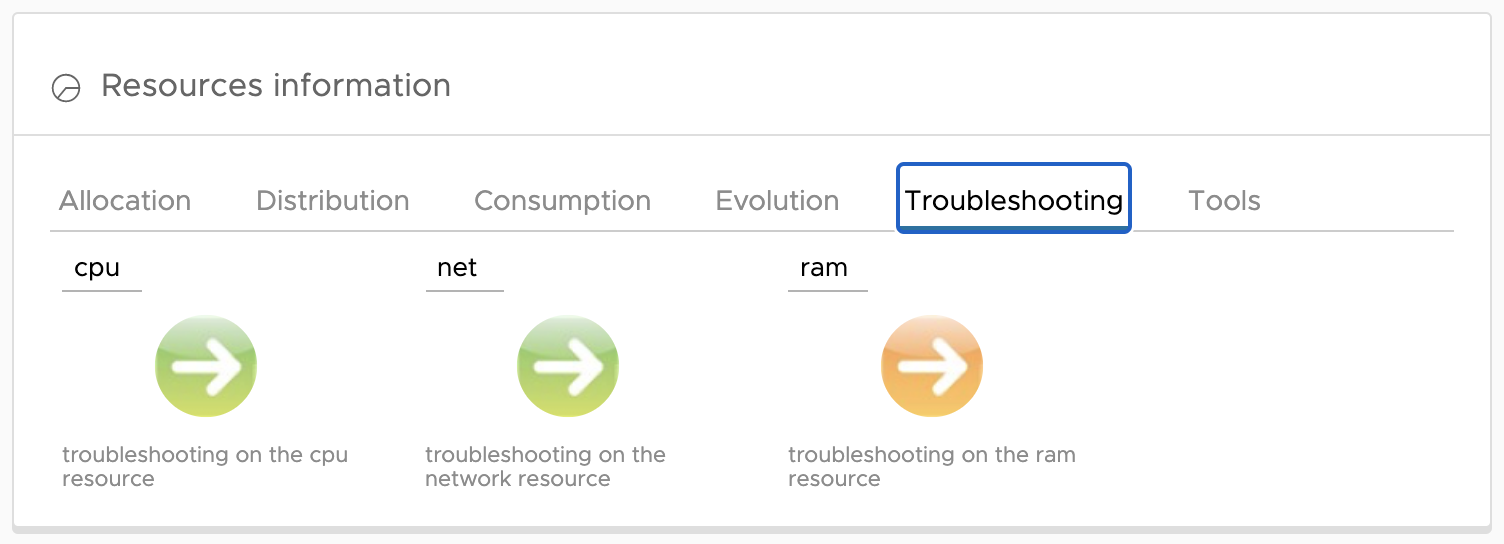Click the net section label
This screenshot has width=1504, height=544.
(457, 268)
